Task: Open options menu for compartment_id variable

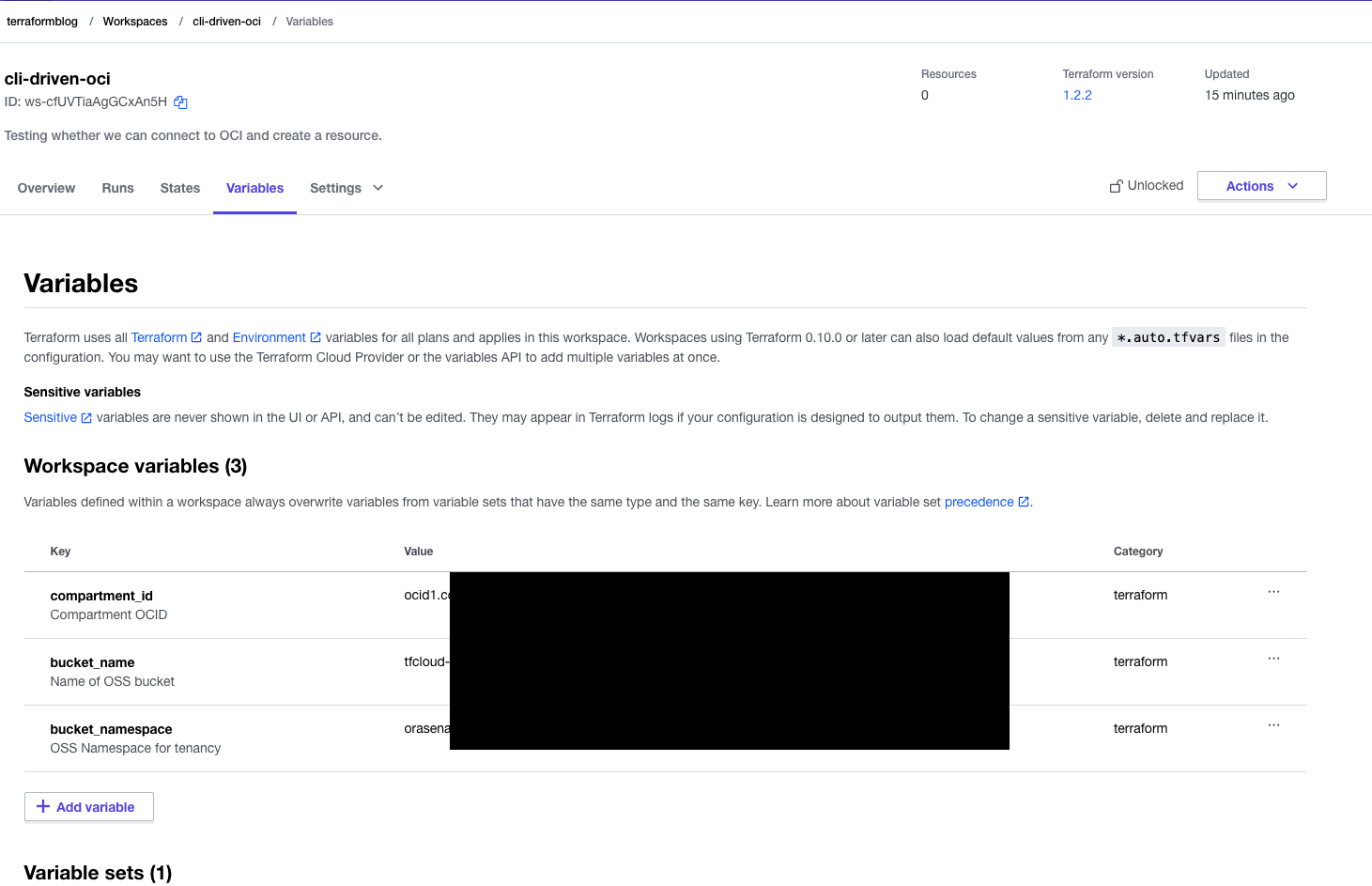Action: [x=1273, y=592]
